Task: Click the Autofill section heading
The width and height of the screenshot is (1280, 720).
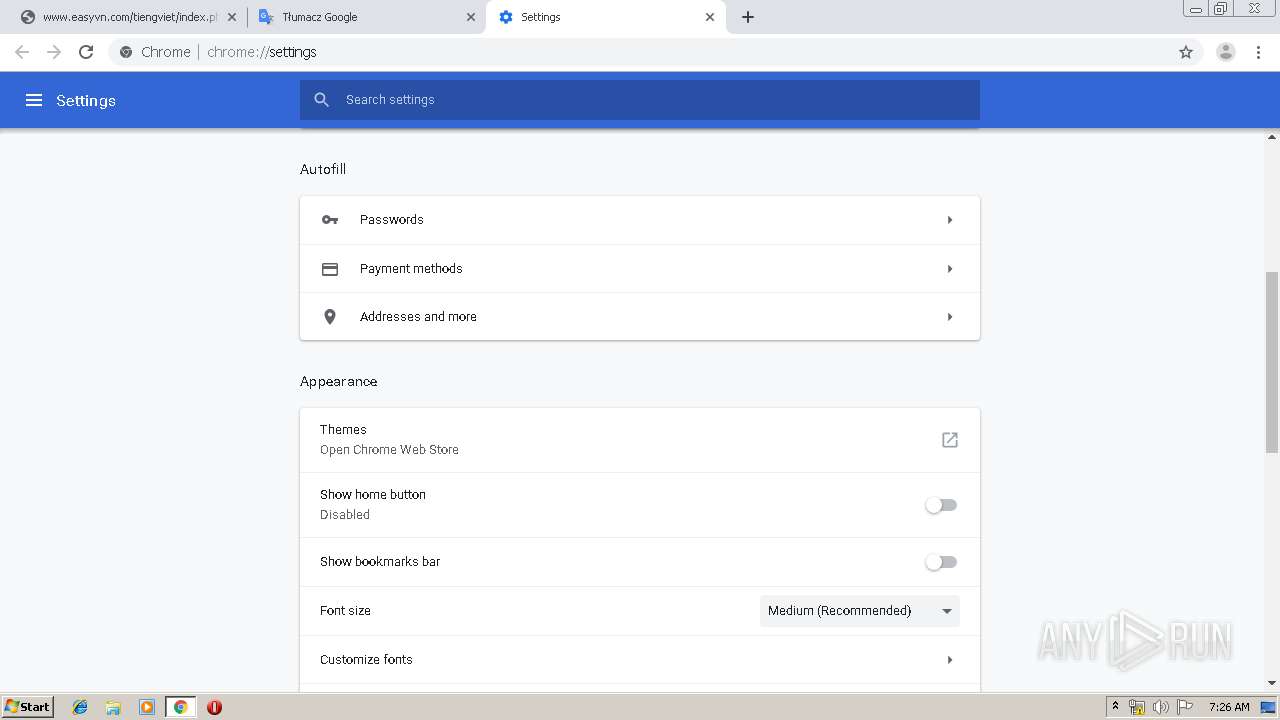Action: click(323, 170)
